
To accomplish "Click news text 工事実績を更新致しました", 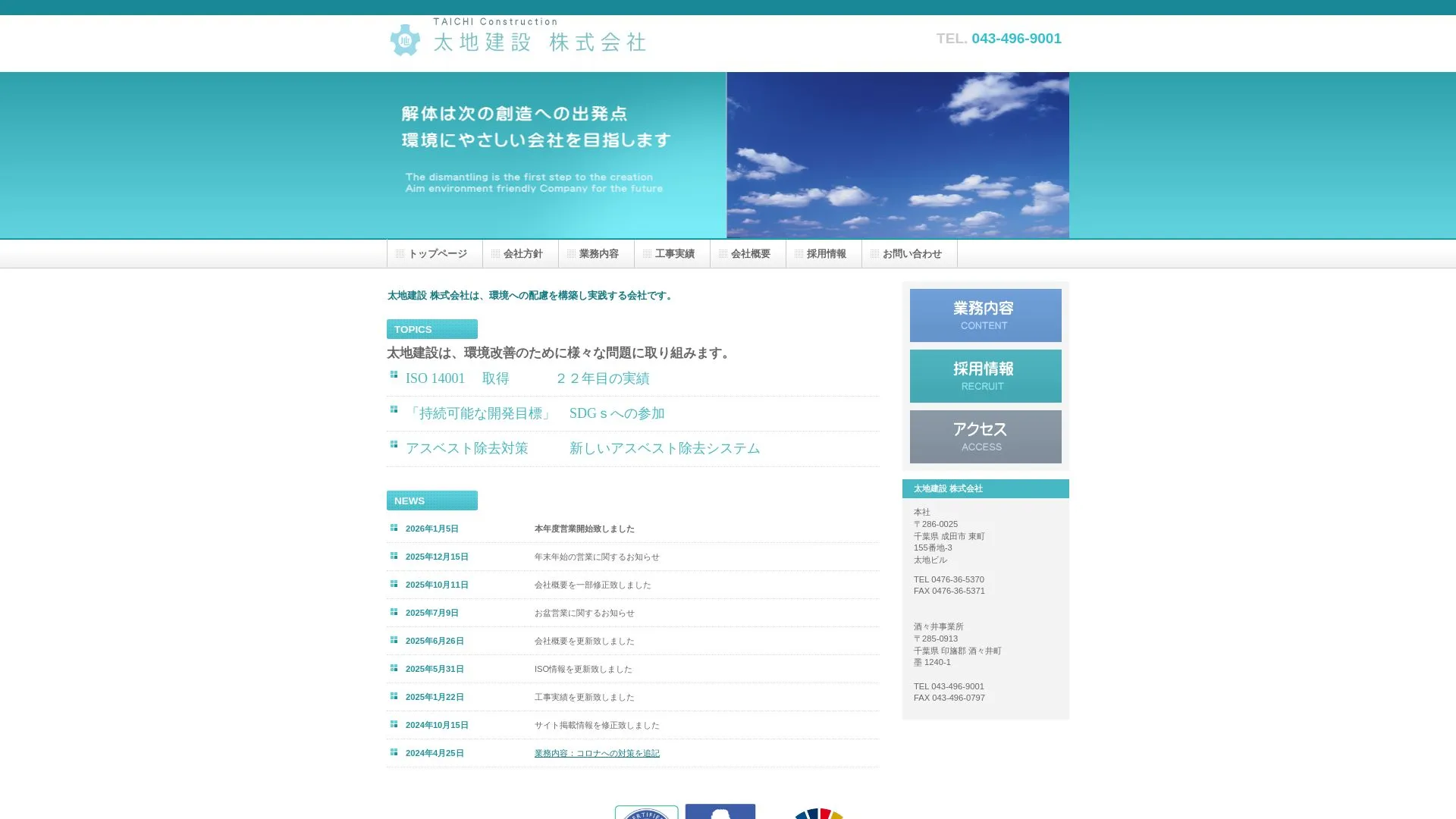I will pyautogui.click(x=585, y=697).
